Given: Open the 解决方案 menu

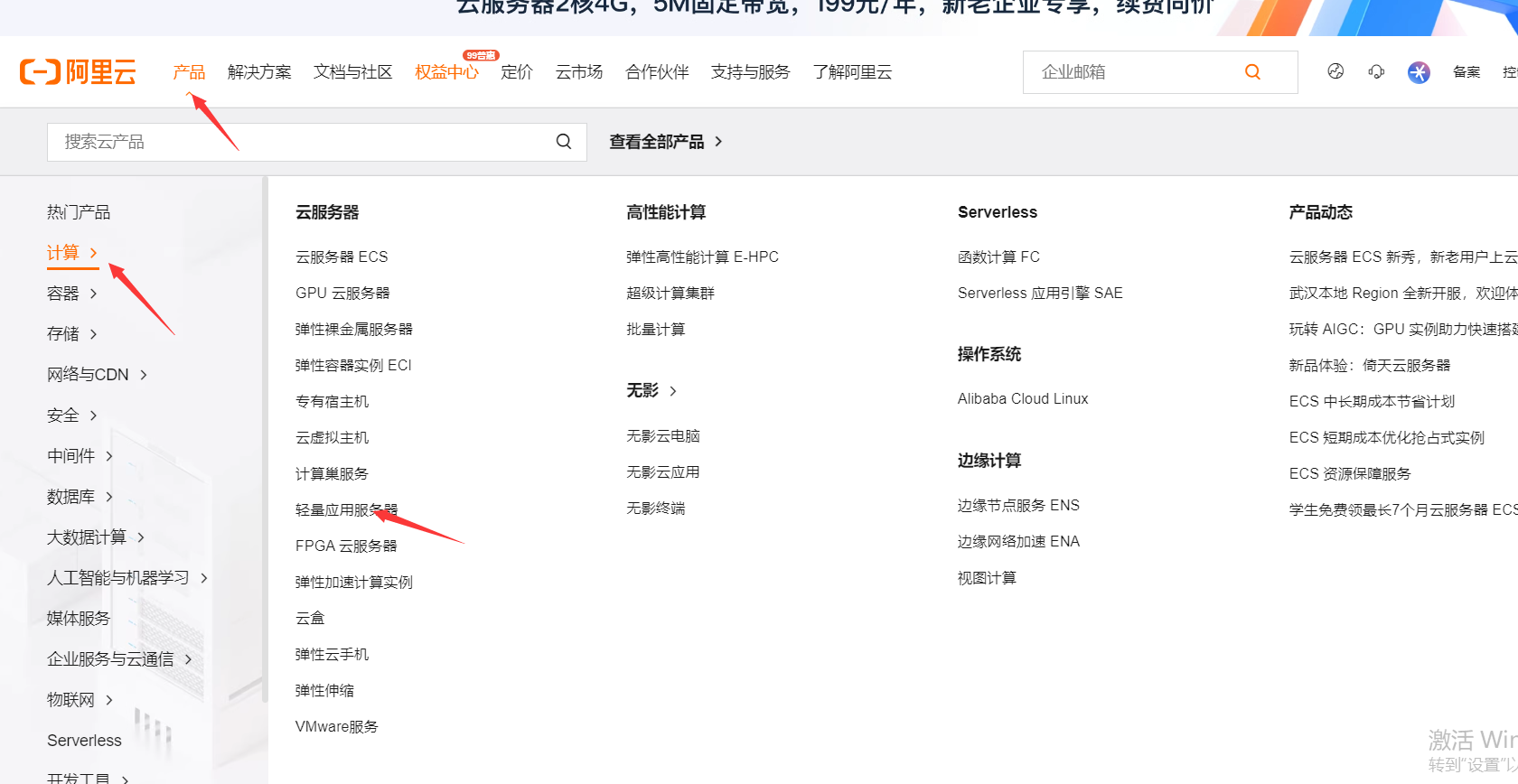Looking at the screenshot, I should pyautogui.click(x=259, y=72).
